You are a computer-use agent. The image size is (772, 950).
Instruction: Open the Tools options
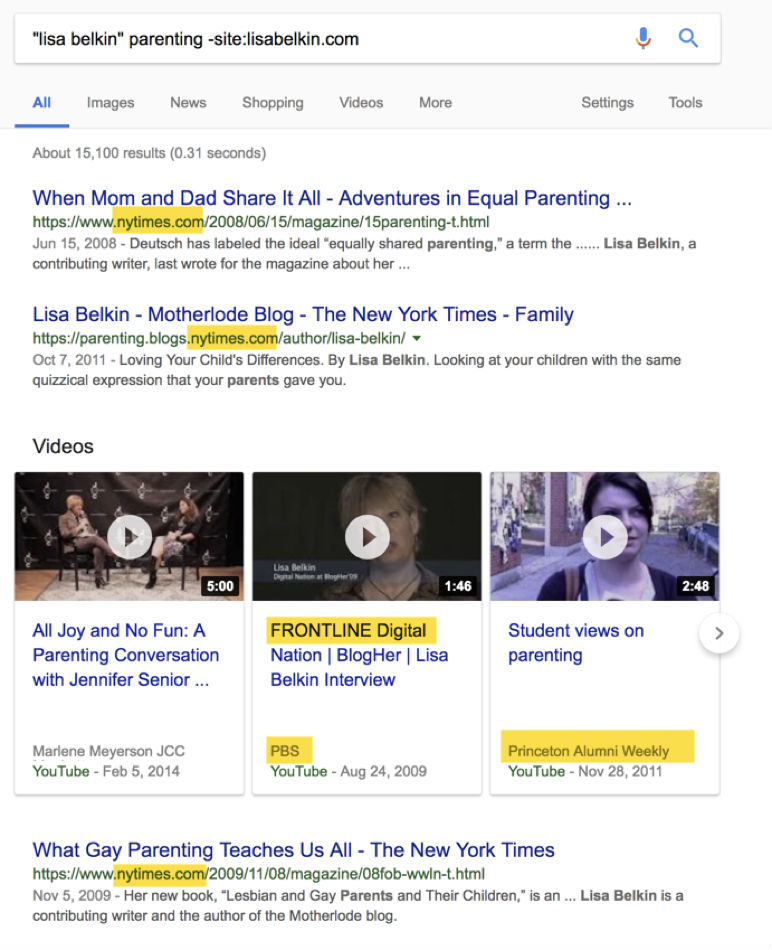coord(685,102)
